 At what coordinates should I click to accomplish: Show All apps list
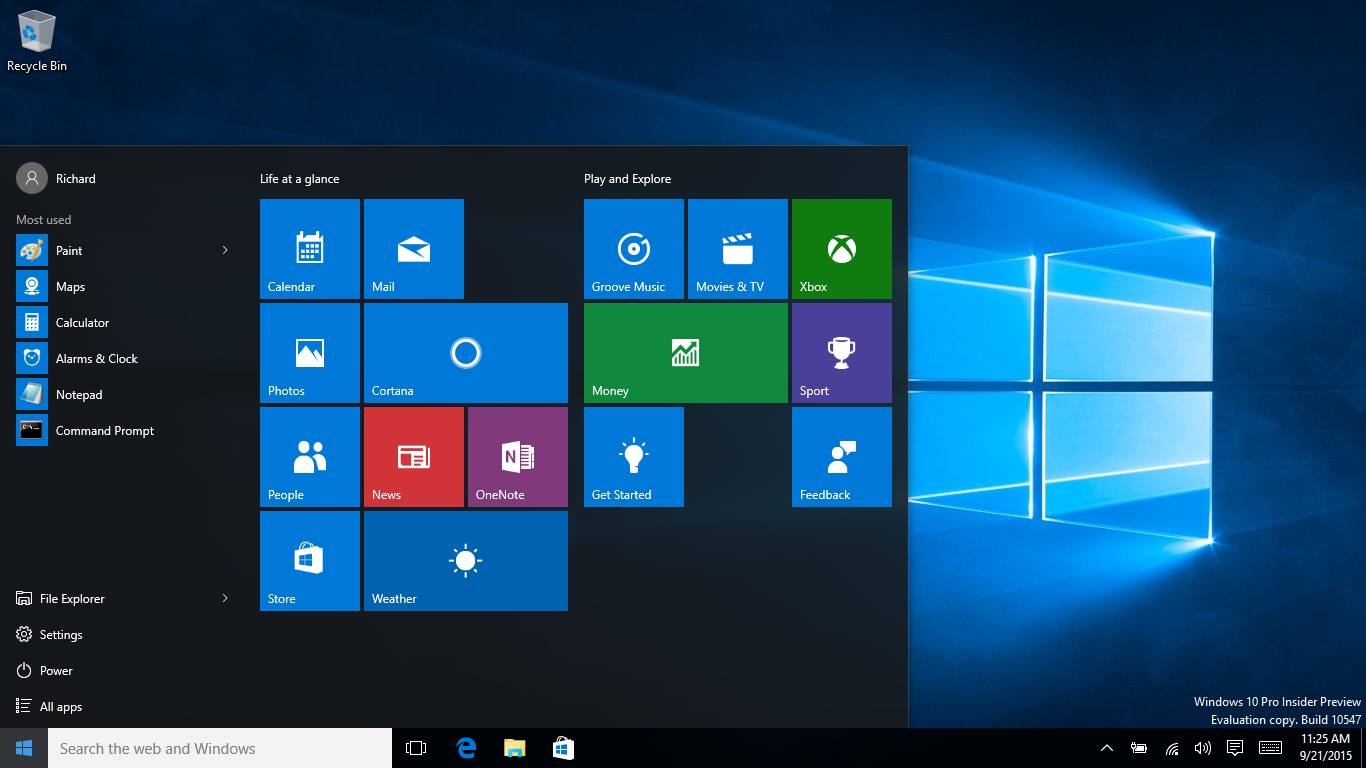[x=124, y=707]
